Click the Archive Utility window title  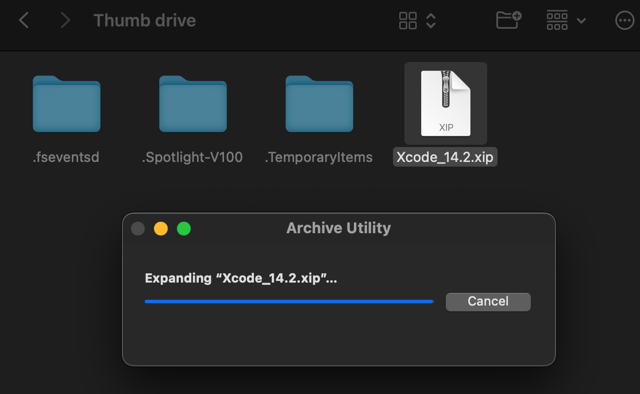point(338,228)
